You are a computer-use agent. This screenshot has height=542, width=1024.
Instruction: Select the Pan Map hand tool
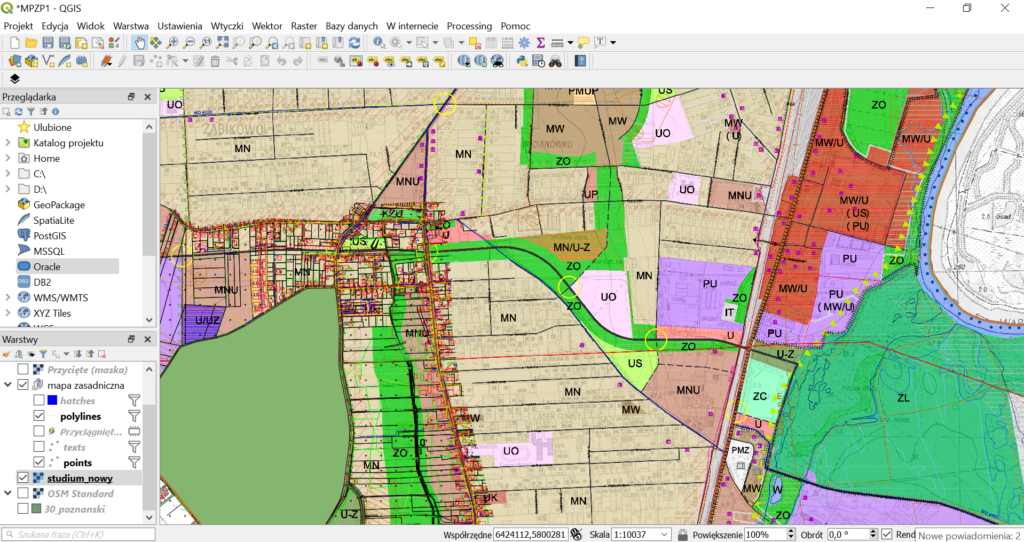coord(140,43)
